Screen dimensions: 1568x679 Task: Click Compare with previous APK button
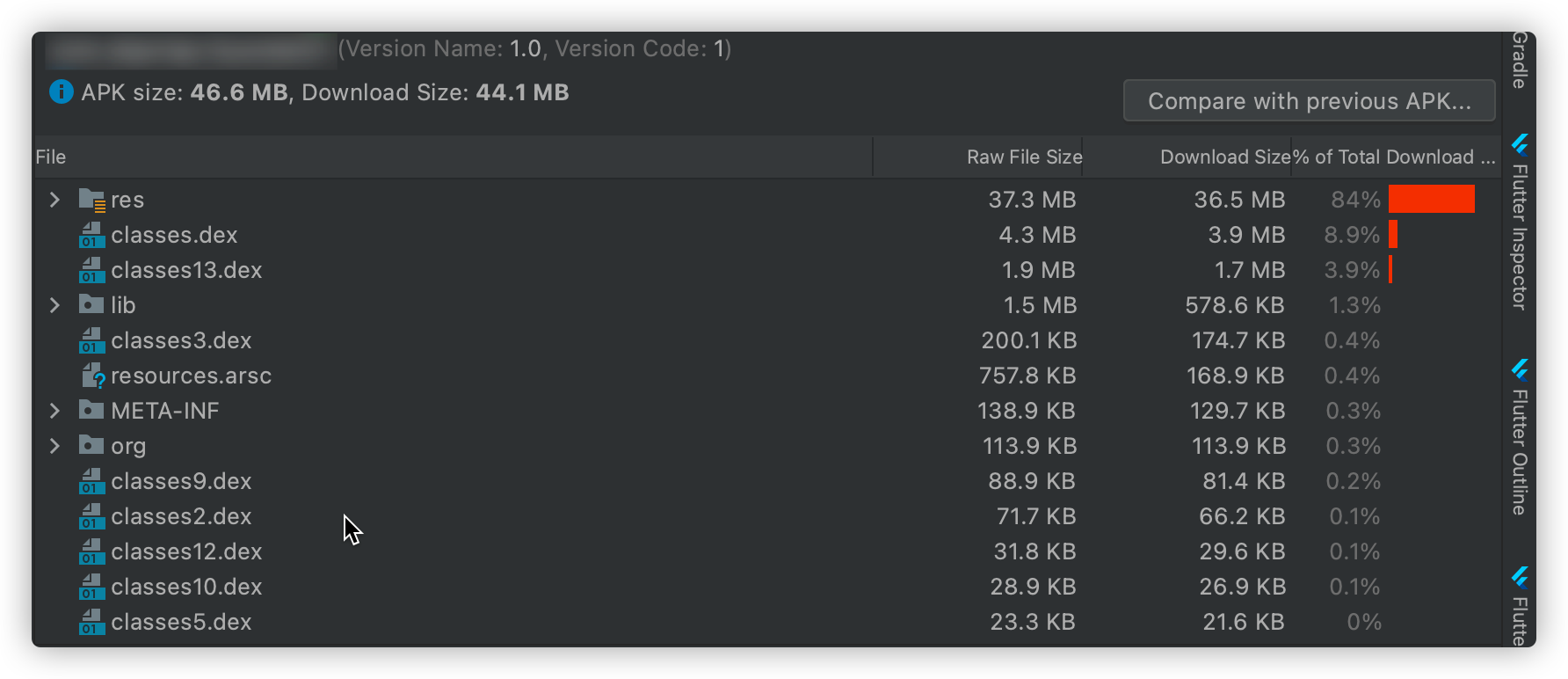coord(1309,101)
